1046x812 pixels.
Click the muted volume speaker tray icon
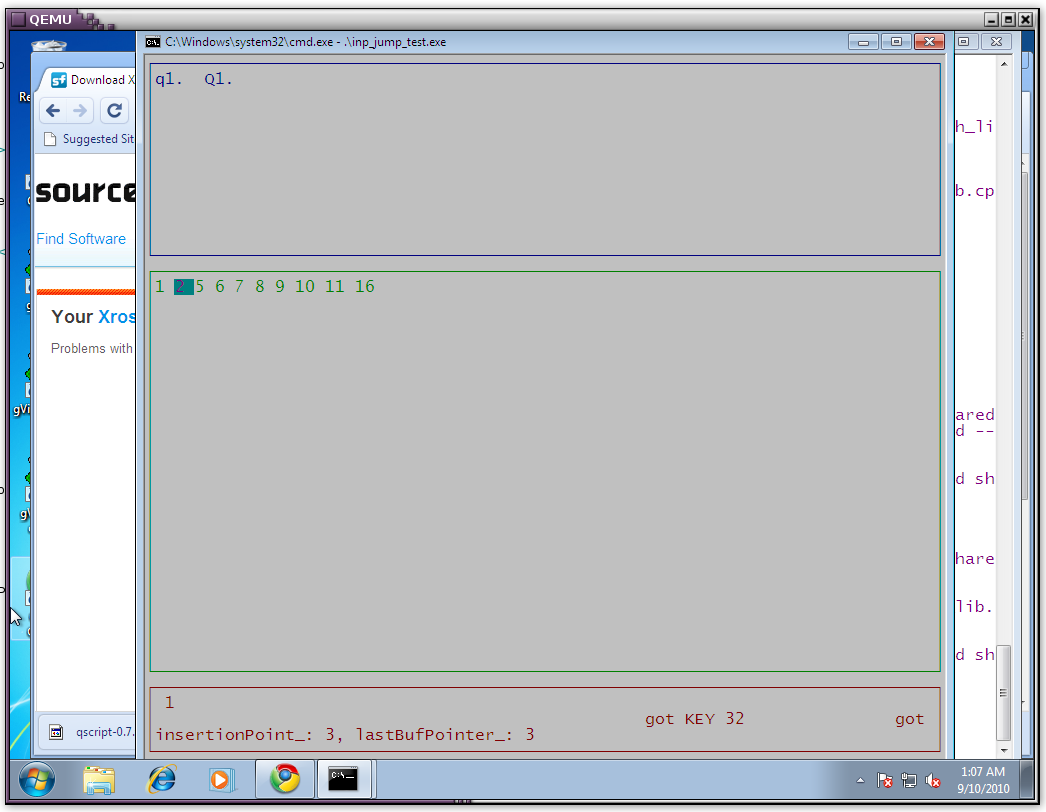(x=933, y=780)
